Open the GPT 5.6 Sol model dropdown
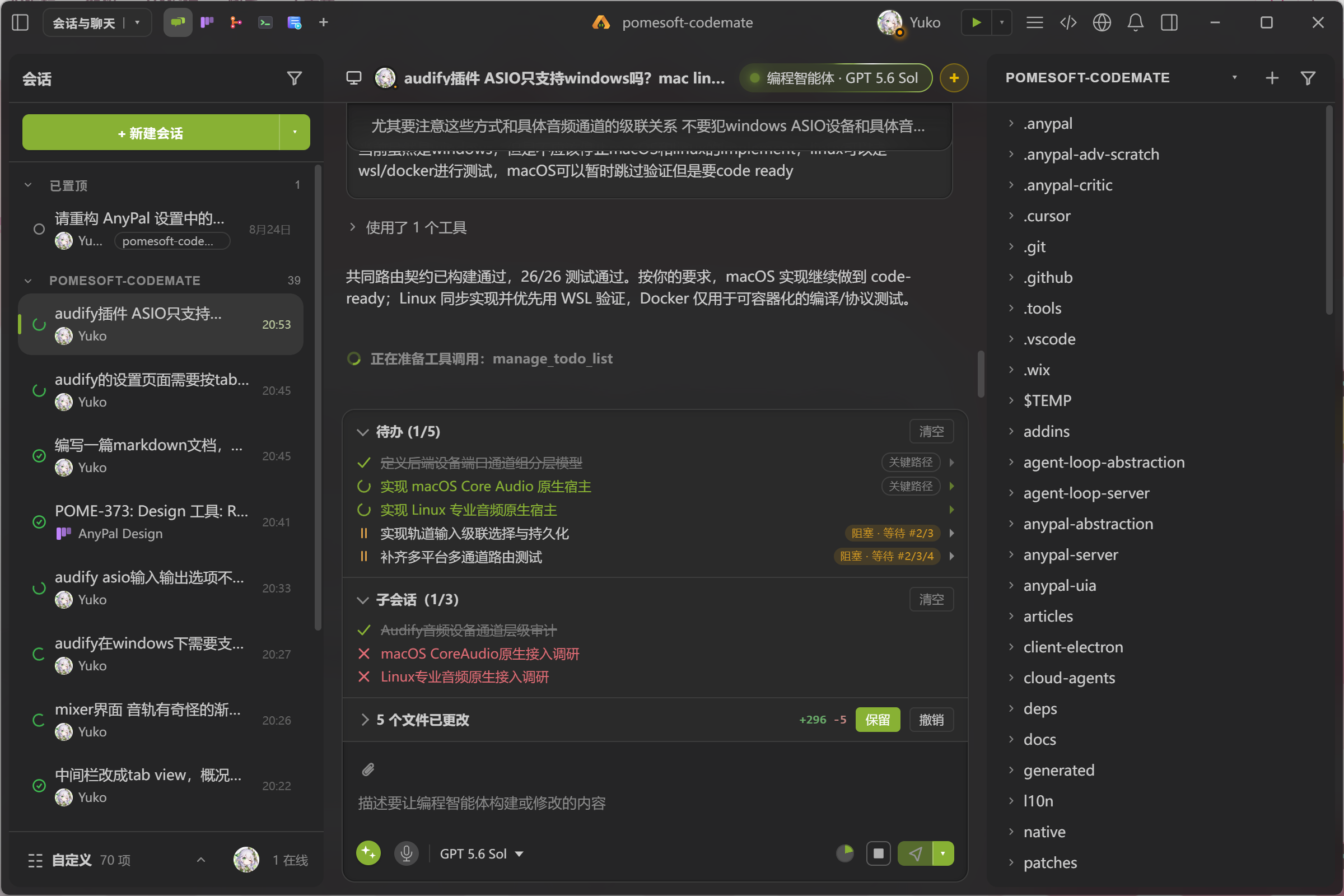Viewport: 1344px width, 896px height. pyautogui.click(x=482, y=853)
